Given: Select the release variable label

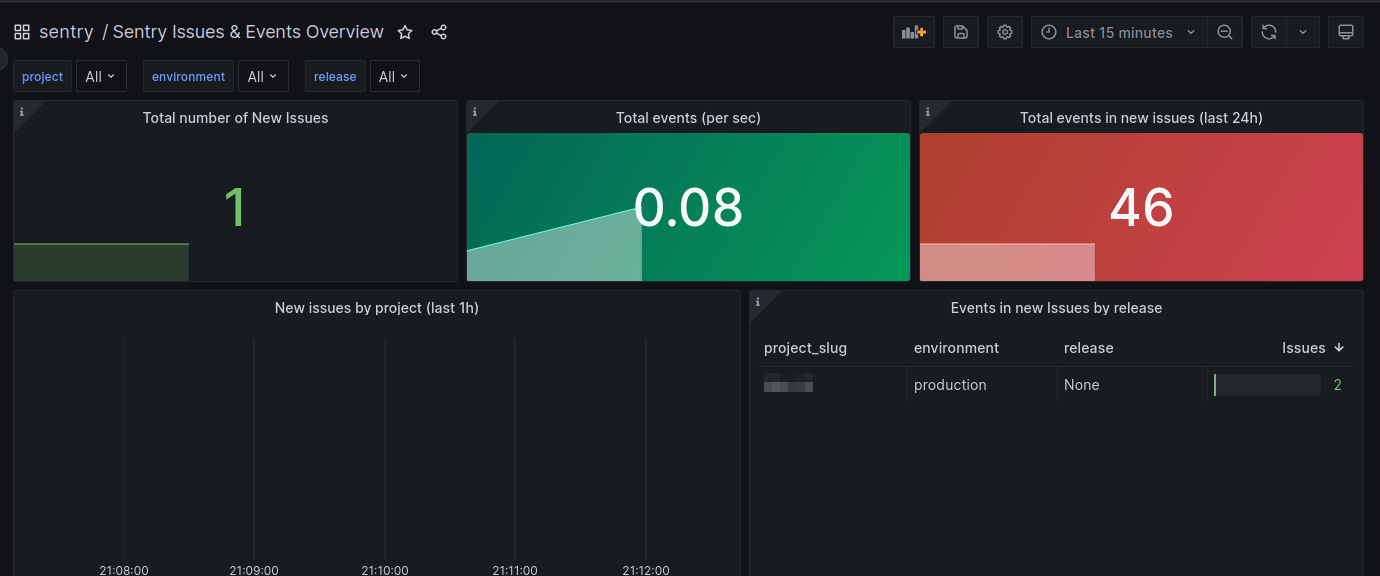Looking at the screenshot, I should tap(334, 76).
